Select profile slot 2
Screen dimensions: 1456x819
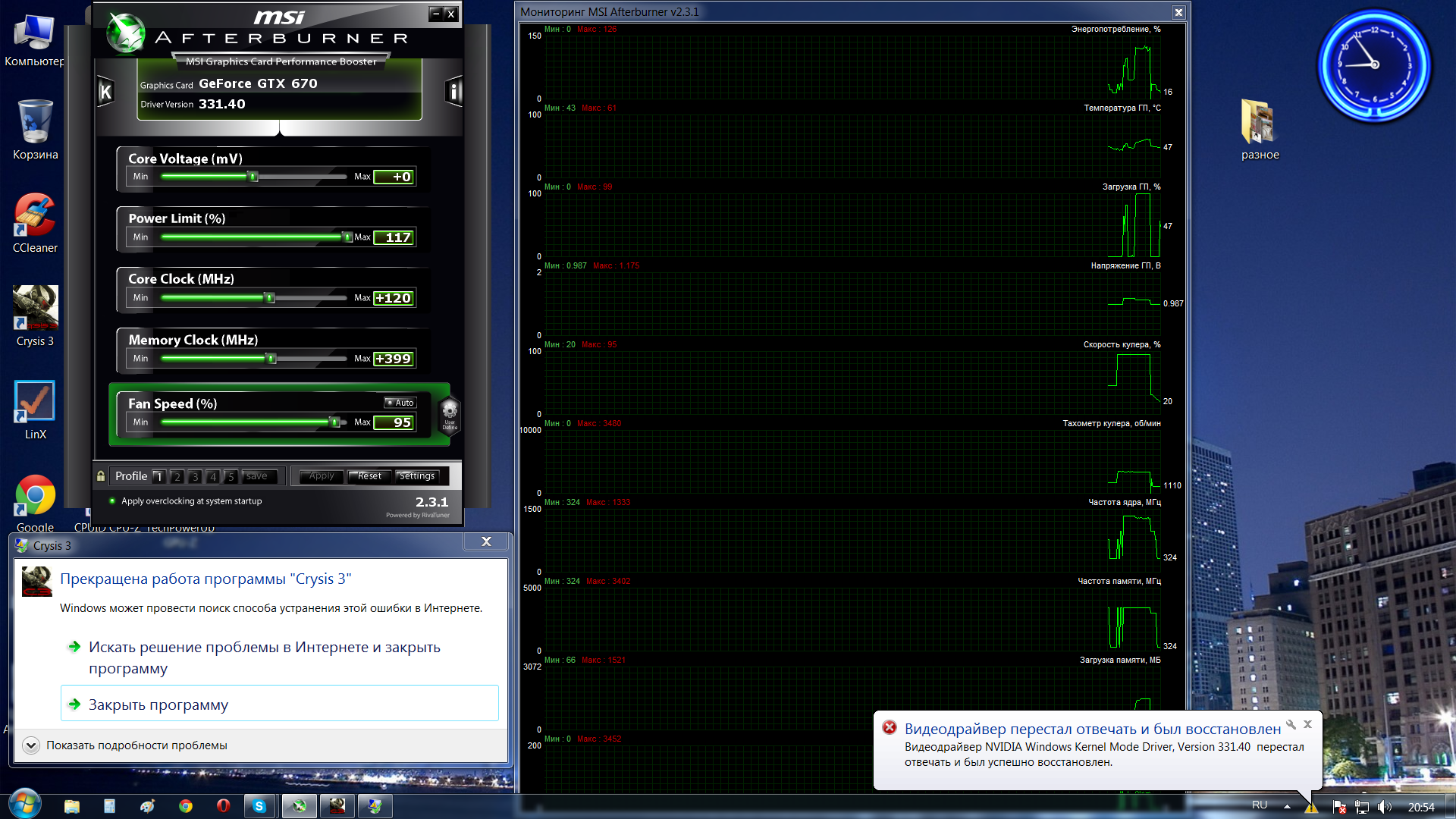coord(177,477)
